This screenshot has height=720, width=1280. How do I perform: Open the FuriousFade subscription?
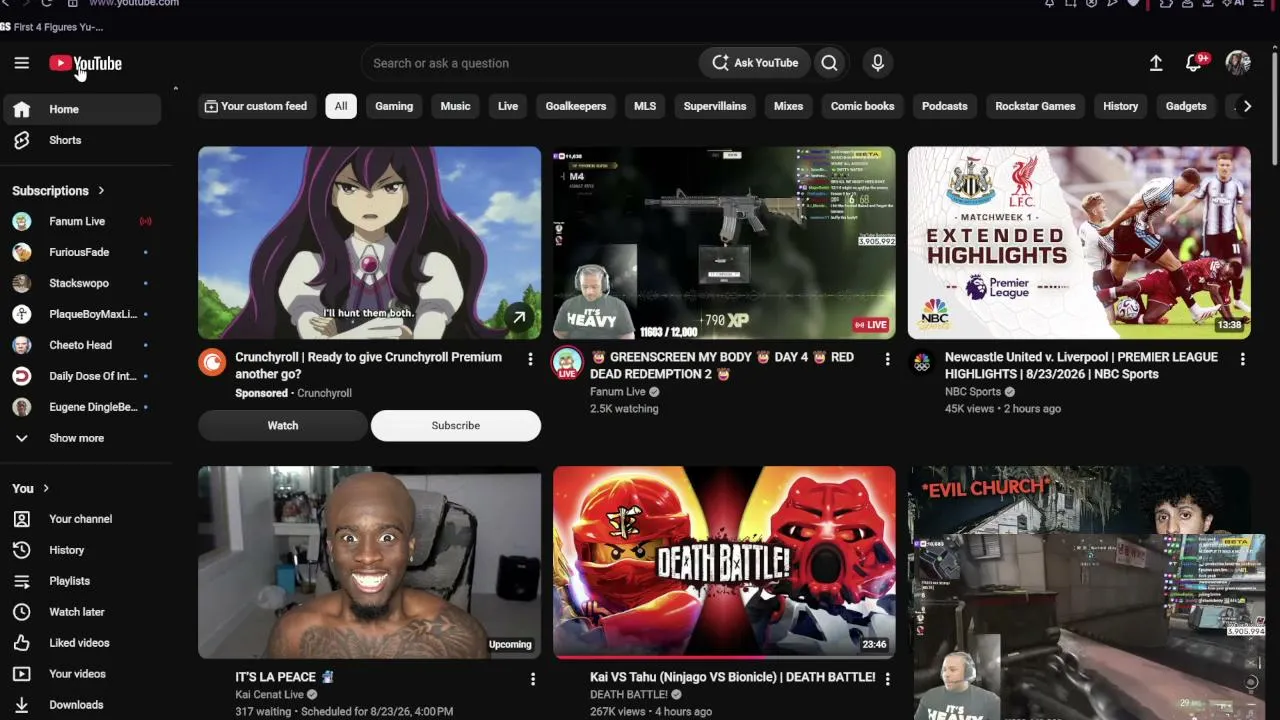pos(82,252)
